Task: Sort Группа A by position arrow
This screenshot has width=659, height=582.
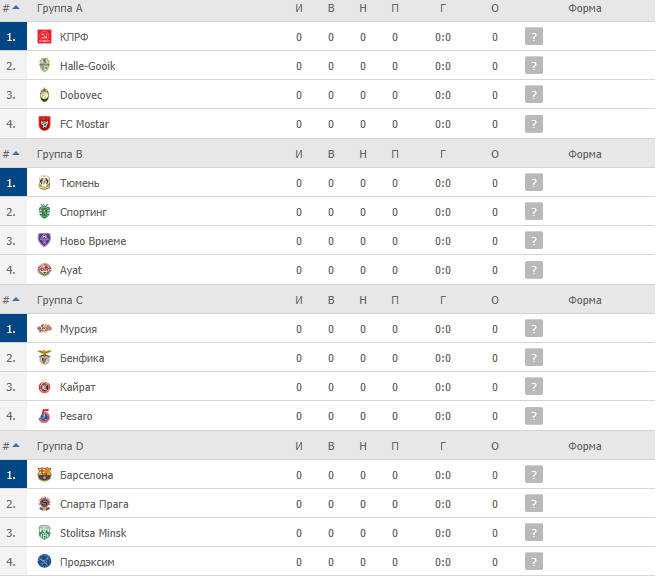Action: (16, 8)
